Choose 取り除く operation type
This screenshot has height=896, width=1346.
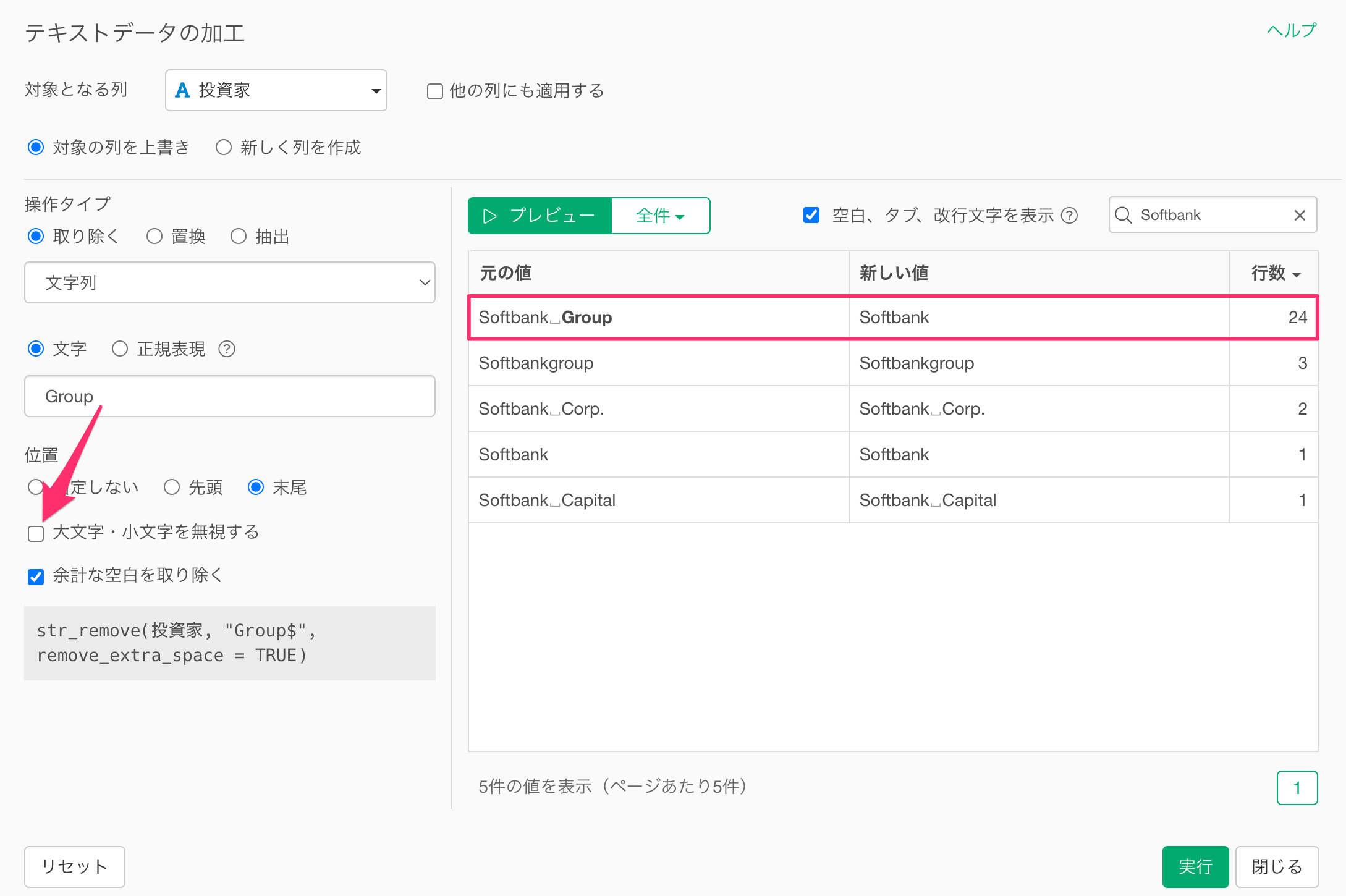36,236
